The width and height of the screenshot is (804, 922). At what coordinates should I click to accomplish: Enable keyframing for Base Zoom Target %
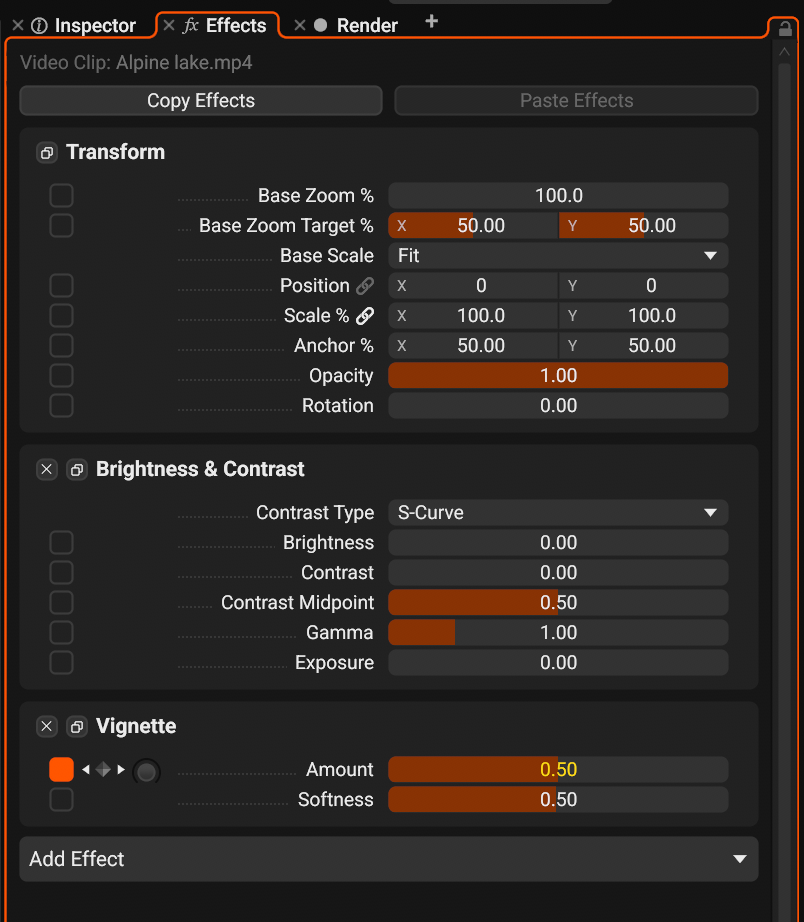point(61,225)
